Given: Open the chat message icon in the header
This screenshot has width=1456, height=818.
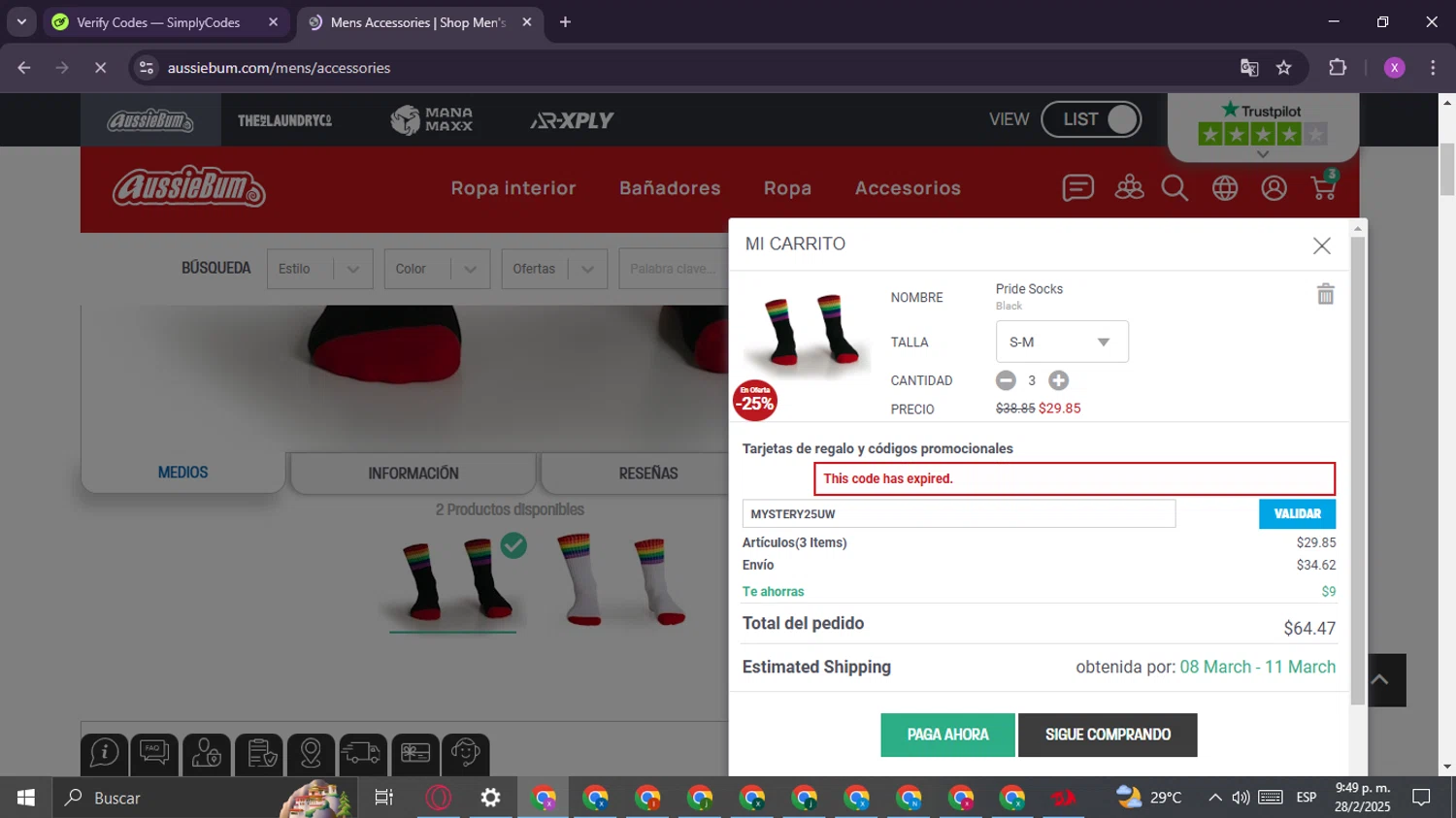Looking at the screenshot, I should pos(1077,187).
